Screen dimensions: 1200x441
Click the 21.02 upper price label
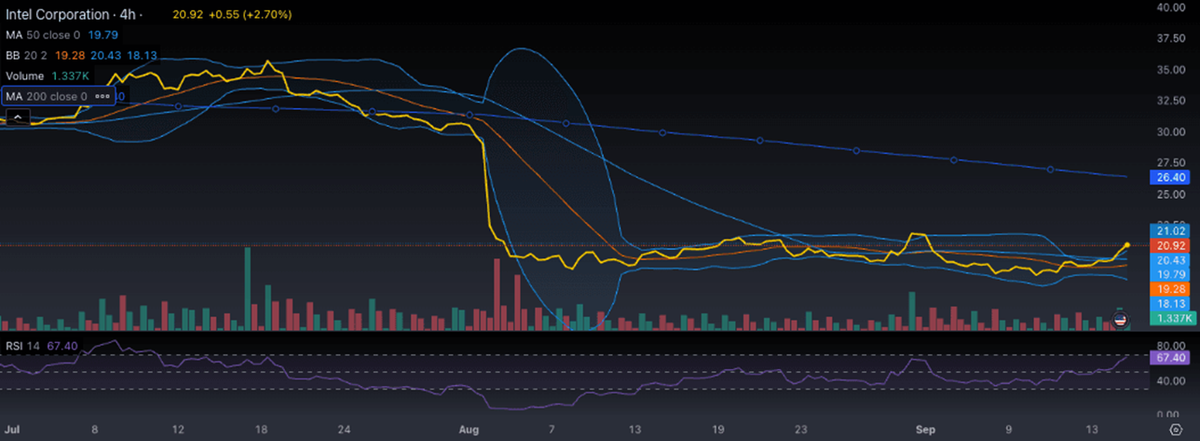(x=1170, y=231)
